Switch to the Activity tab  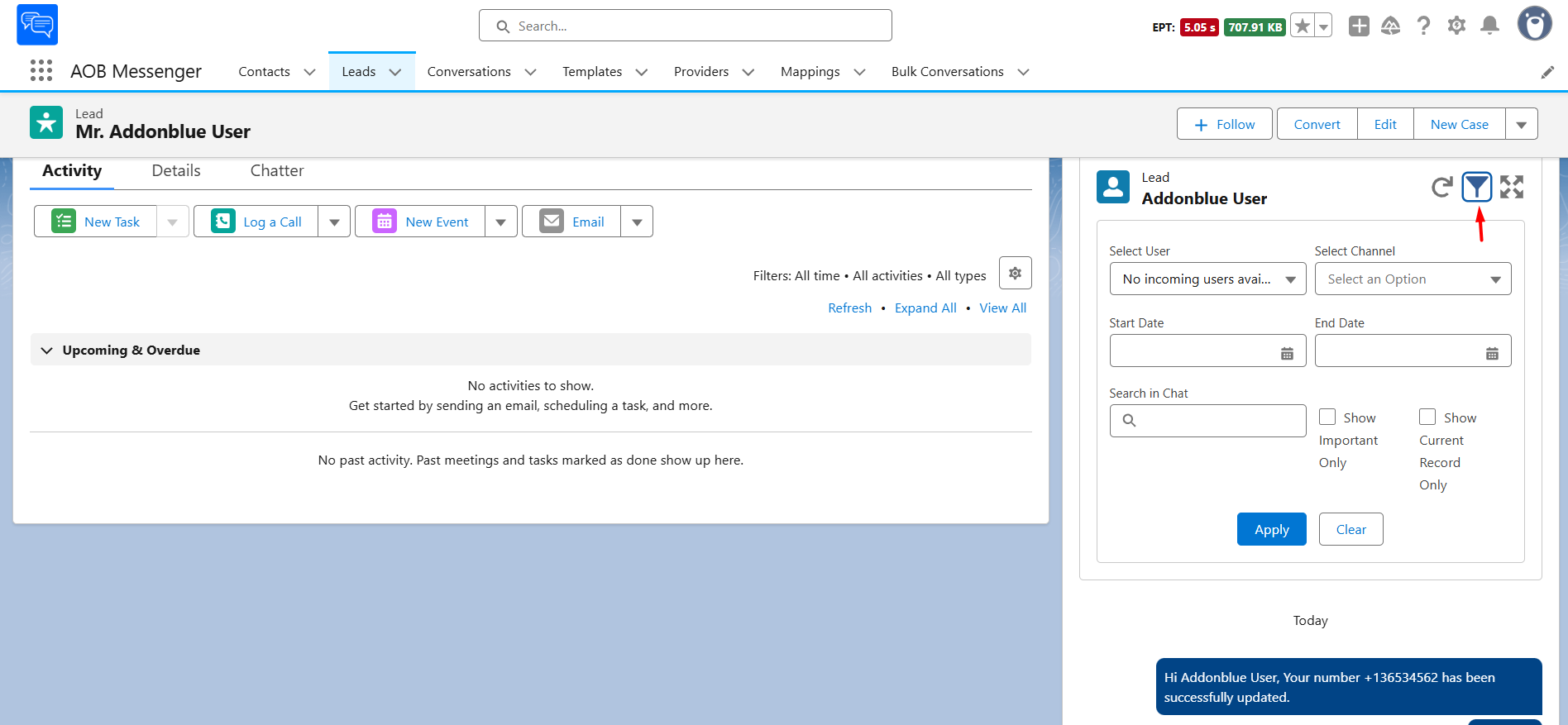(72, 170)
